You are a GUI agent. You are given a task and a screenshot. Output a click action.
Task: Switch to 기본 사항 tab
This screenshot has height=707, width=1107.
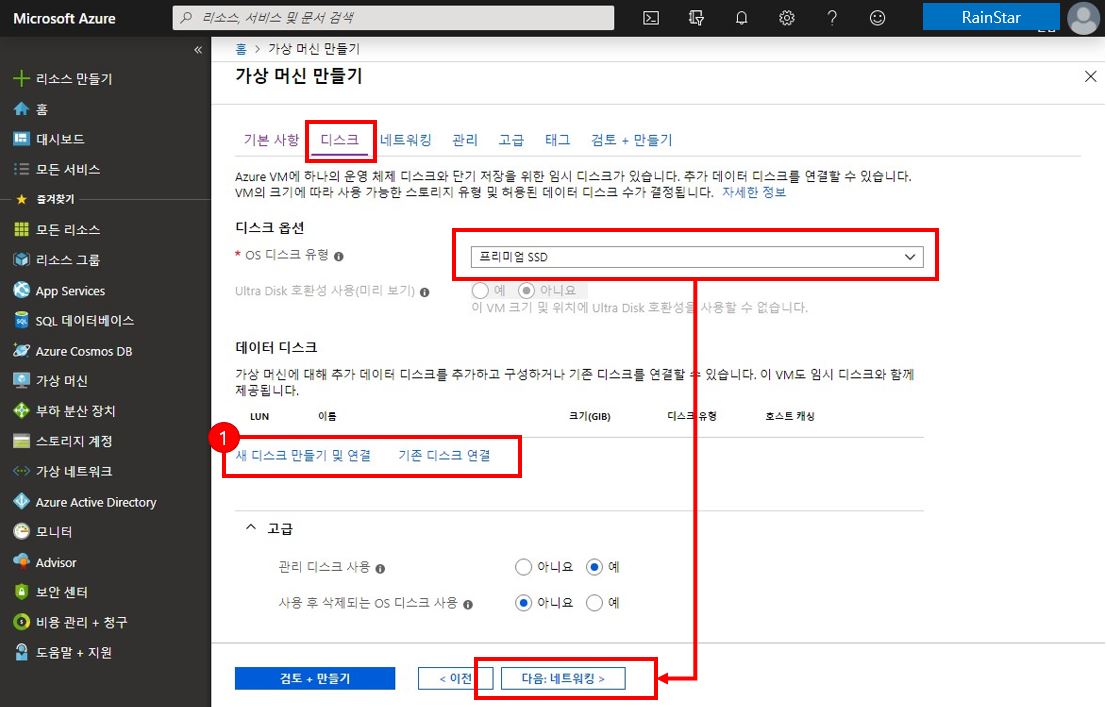tap(271, 140)
